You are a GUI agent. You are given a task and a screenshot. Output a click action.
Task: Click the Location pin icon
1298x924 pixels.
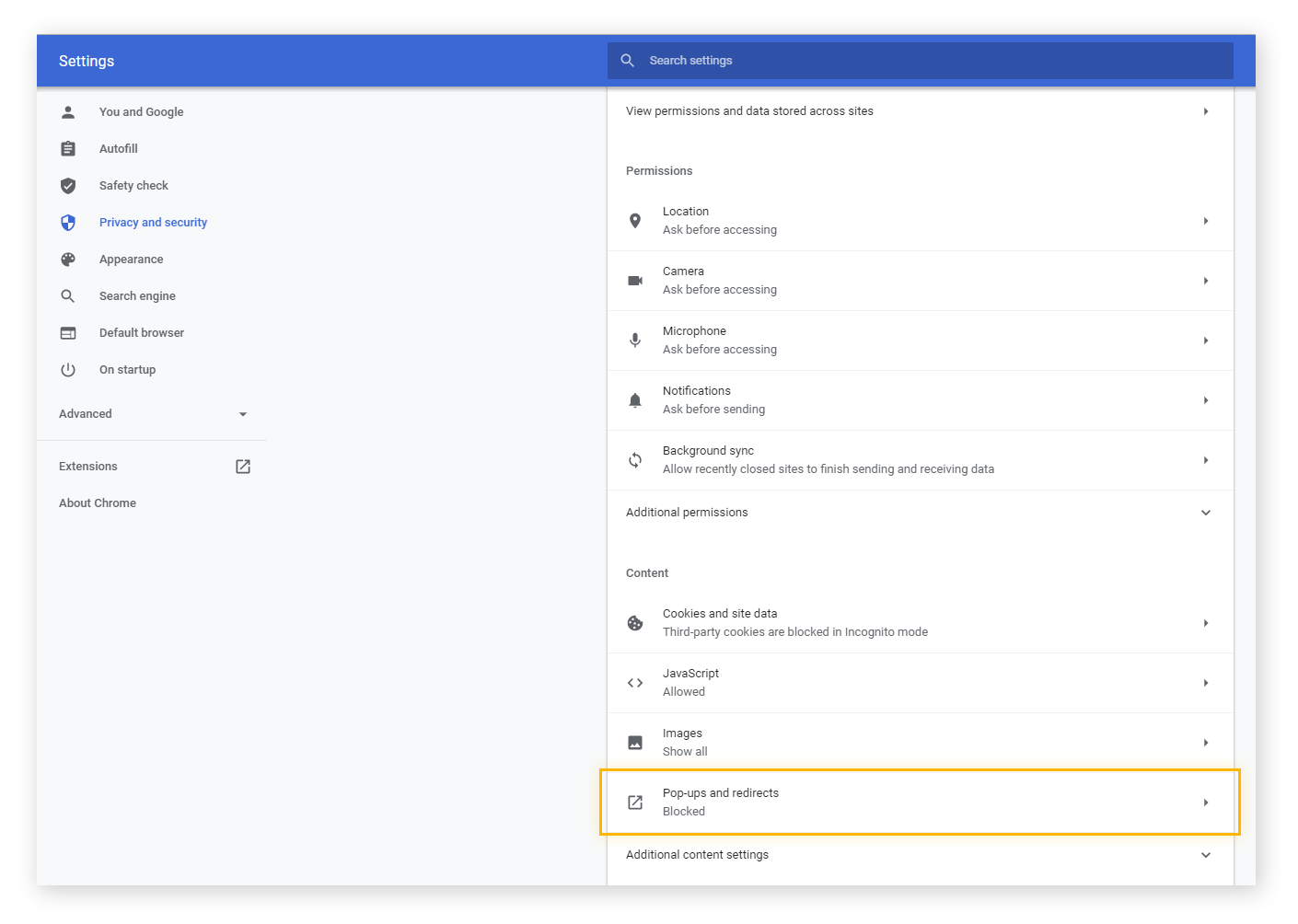(635, 221)
